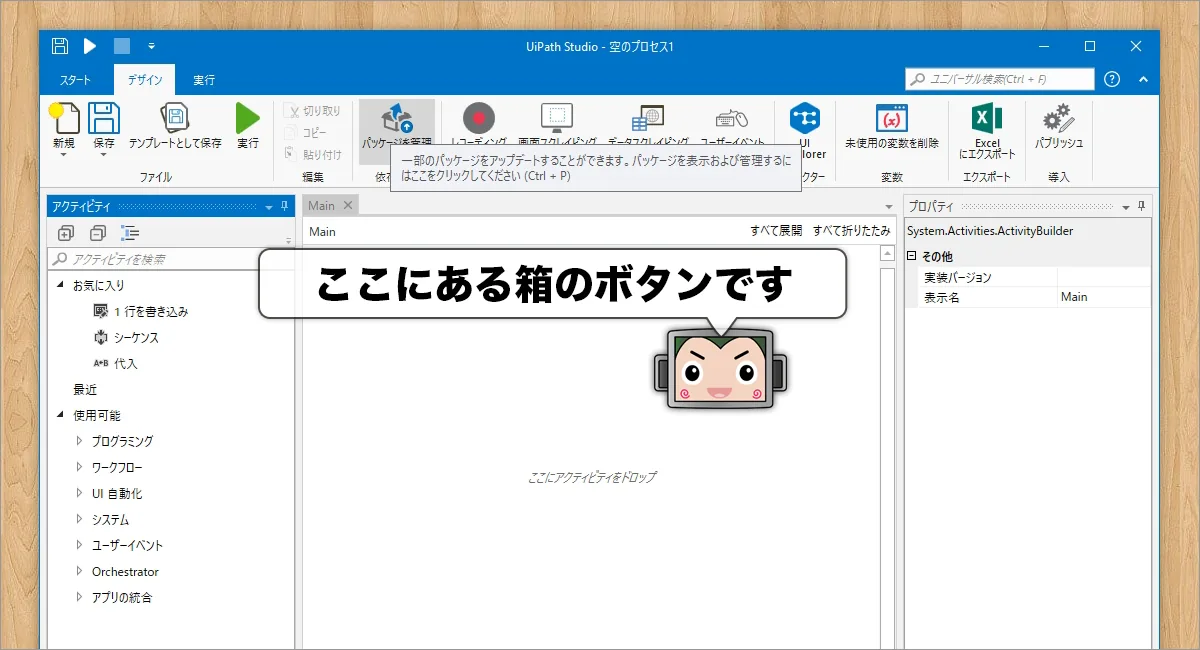This screenshot has width=1200, height=650.
Task: Expand ユーザーイベント tree category
Action: (x=80, y=545)
